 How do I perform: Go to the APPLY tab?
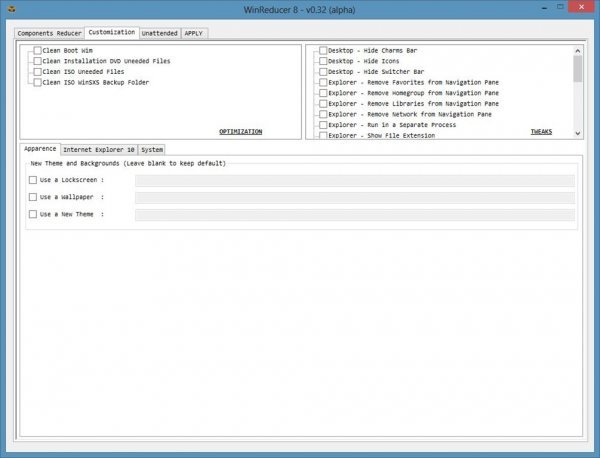(194, 33)
